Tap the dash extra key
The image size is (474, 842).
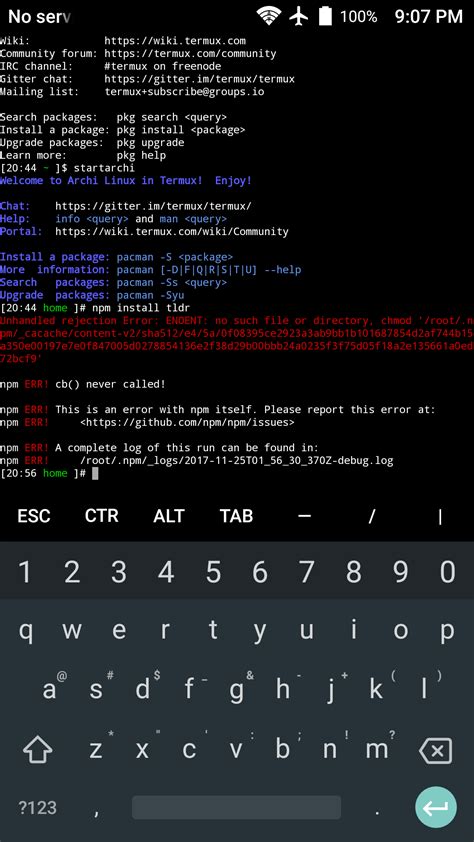coord(304,516)
